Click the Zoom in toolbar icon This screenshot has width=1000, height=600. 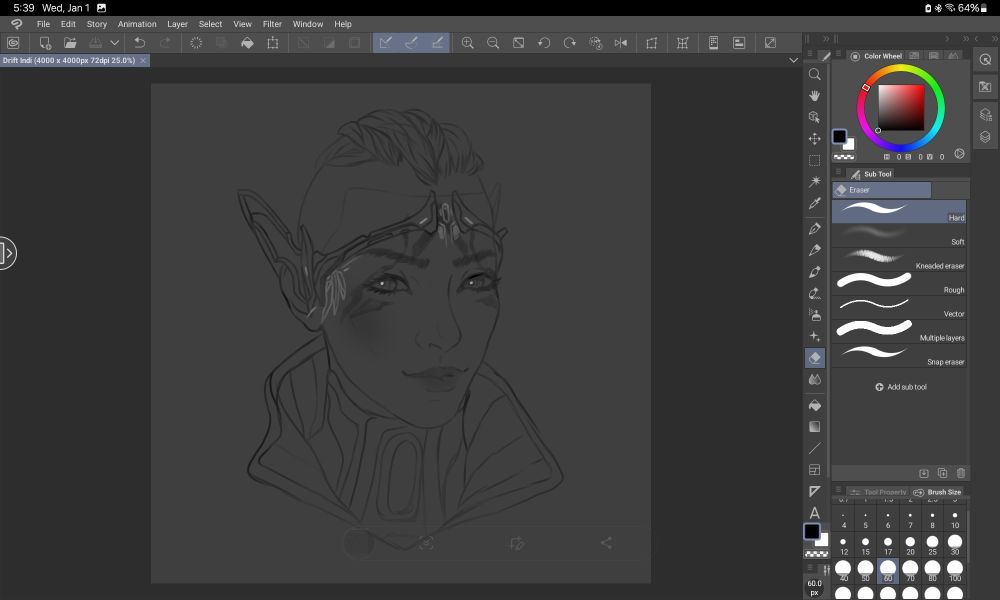(x=467, y=43)
